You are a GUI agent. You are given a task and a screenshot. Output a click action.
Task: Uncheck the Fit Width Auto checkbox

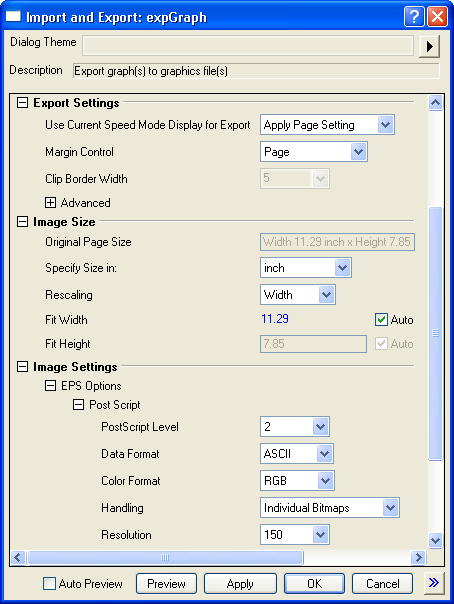coord(381,320)
